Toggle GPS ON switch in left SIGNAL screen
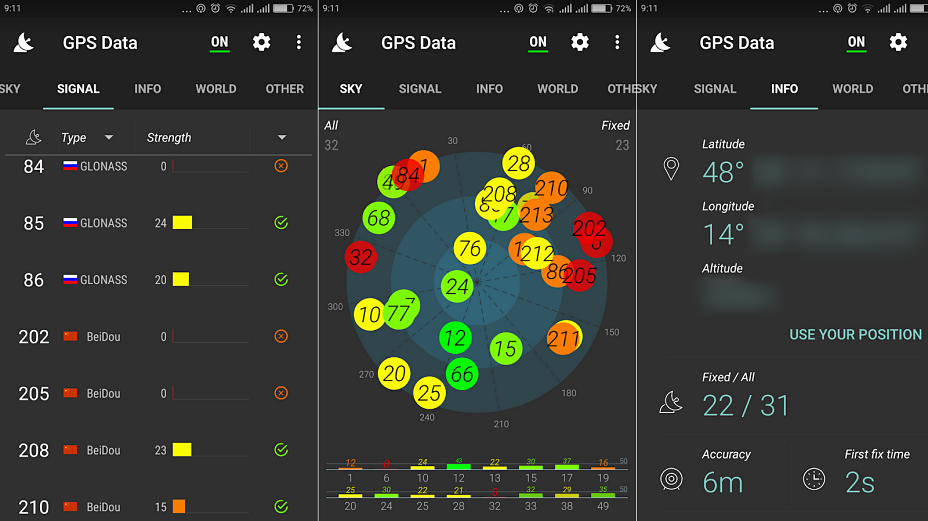Image resolution: width=928 pixels, height=521 pixels. coord(220,43)
